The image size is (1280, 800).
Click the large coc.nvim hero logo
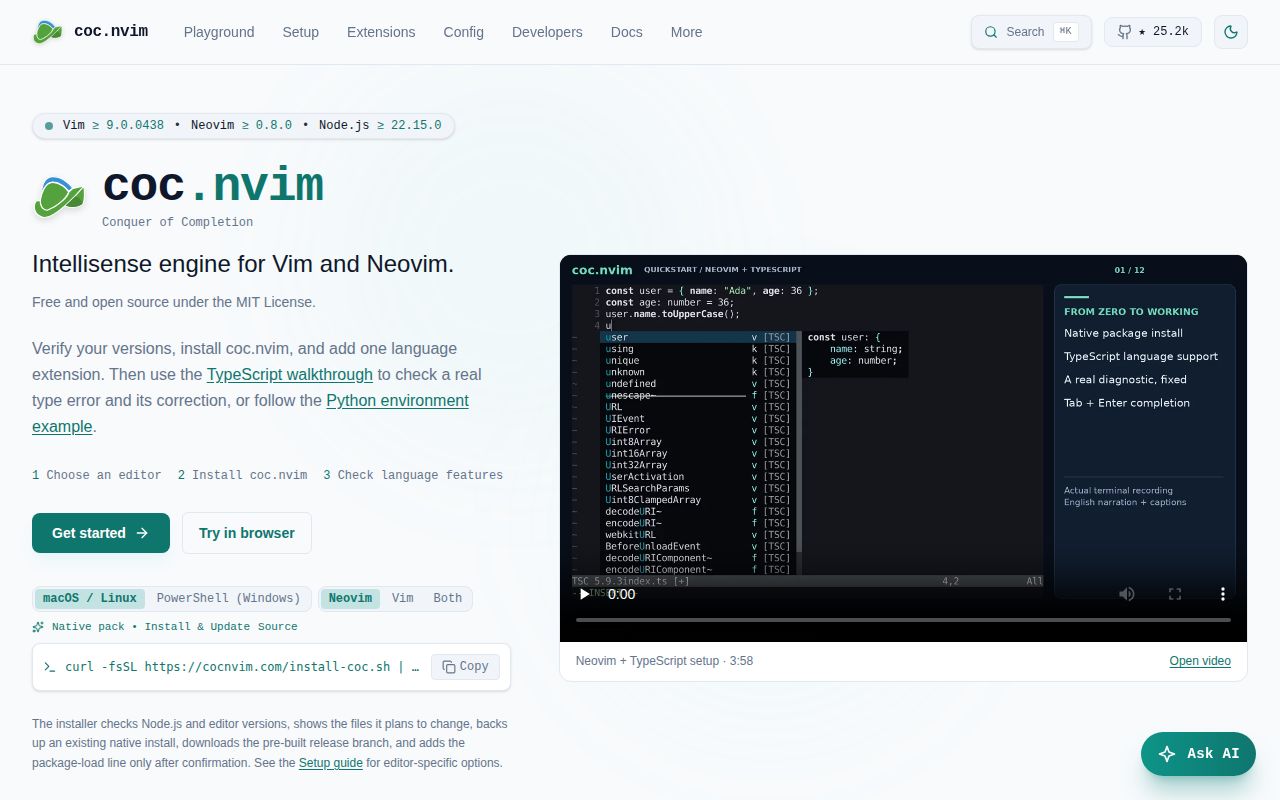tap(60, 197)
